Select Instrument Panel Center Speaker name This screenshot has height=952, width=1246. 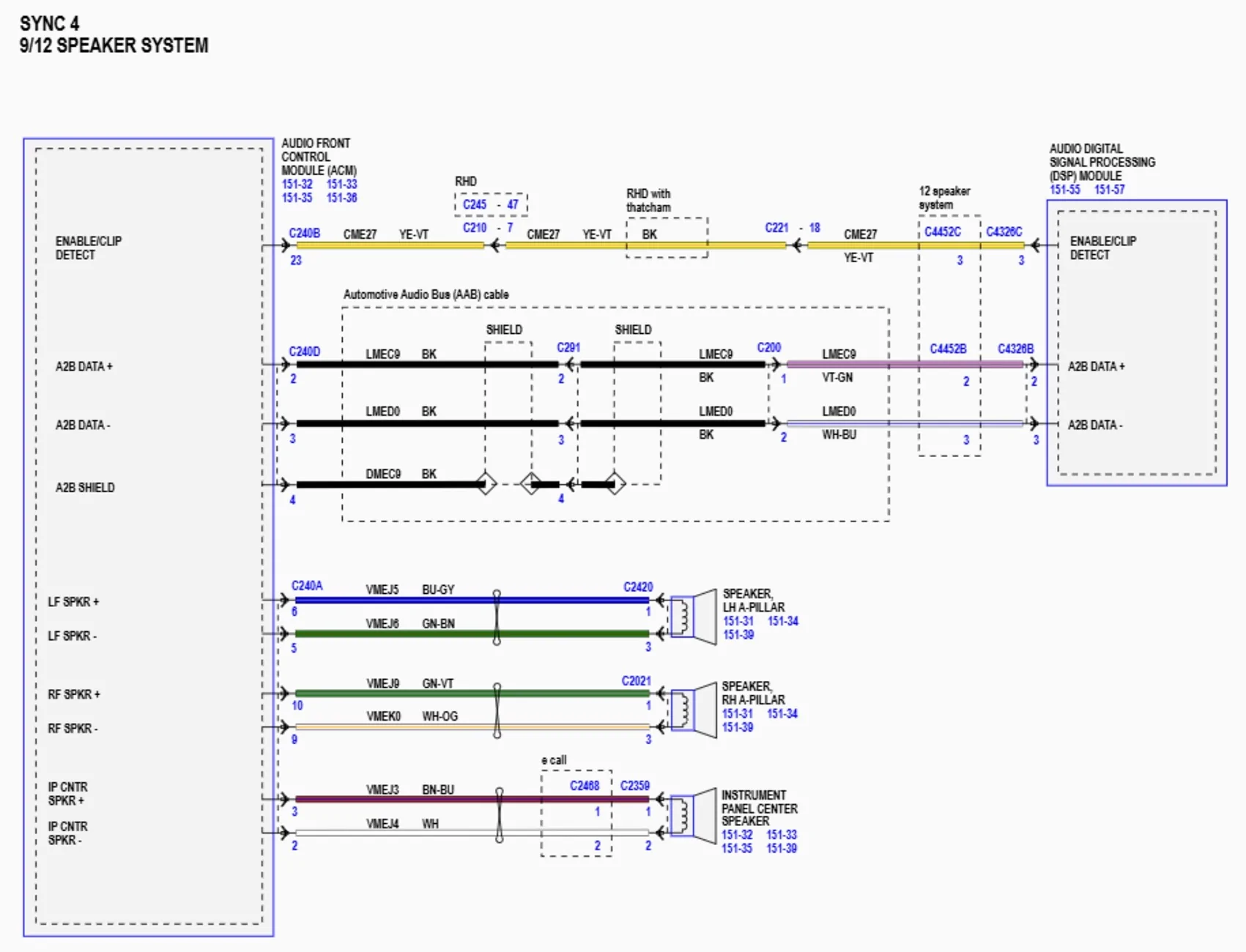click(760, 808)
